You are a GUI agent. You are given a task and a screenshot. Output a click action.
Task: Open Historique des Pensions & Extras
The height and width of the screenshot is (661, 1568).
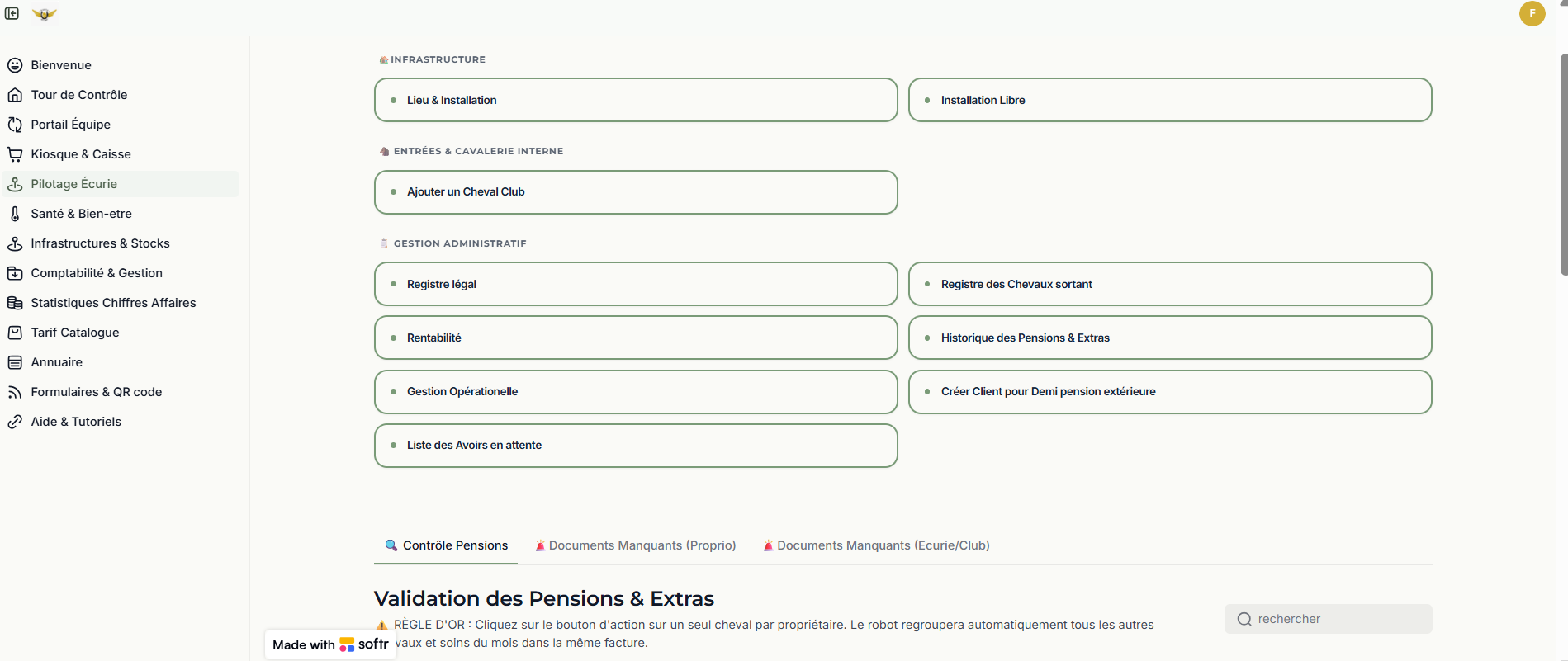pos(1170,338)
